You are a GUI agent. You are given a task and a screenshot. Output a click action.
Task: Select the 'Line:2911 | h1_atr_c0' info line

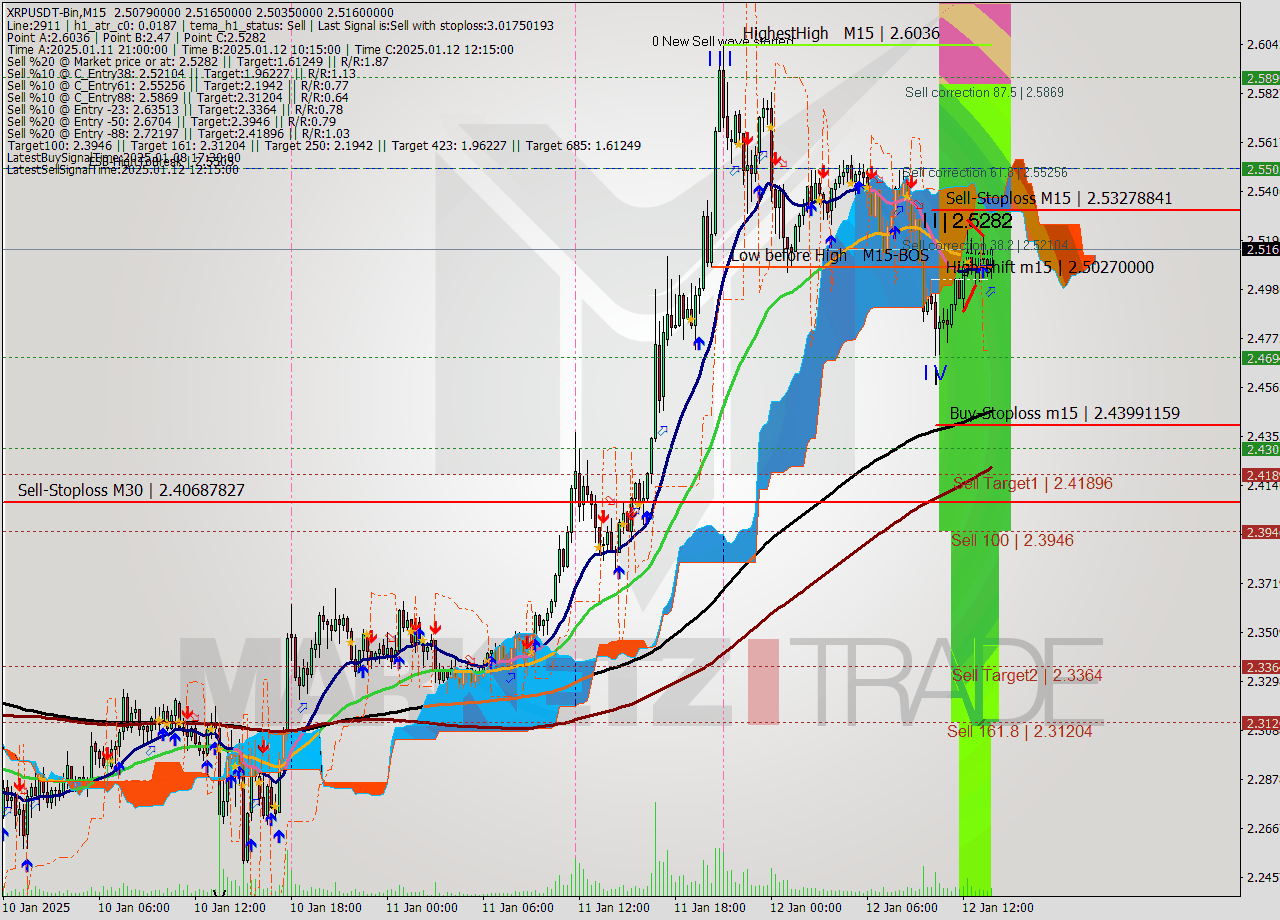click(280, 25)
